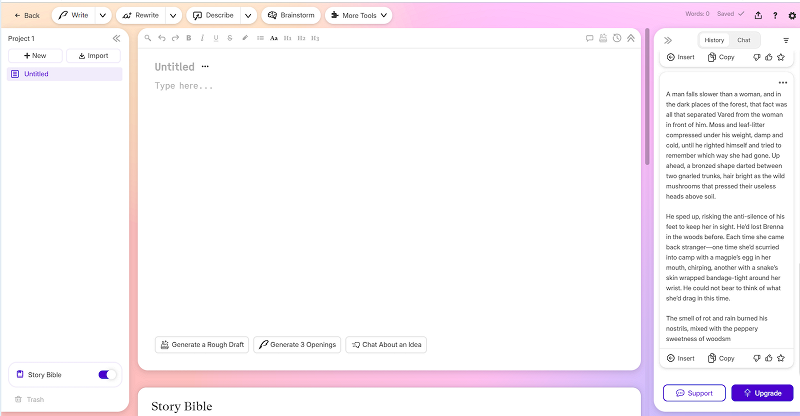Click the Write button

pos(73,15)
